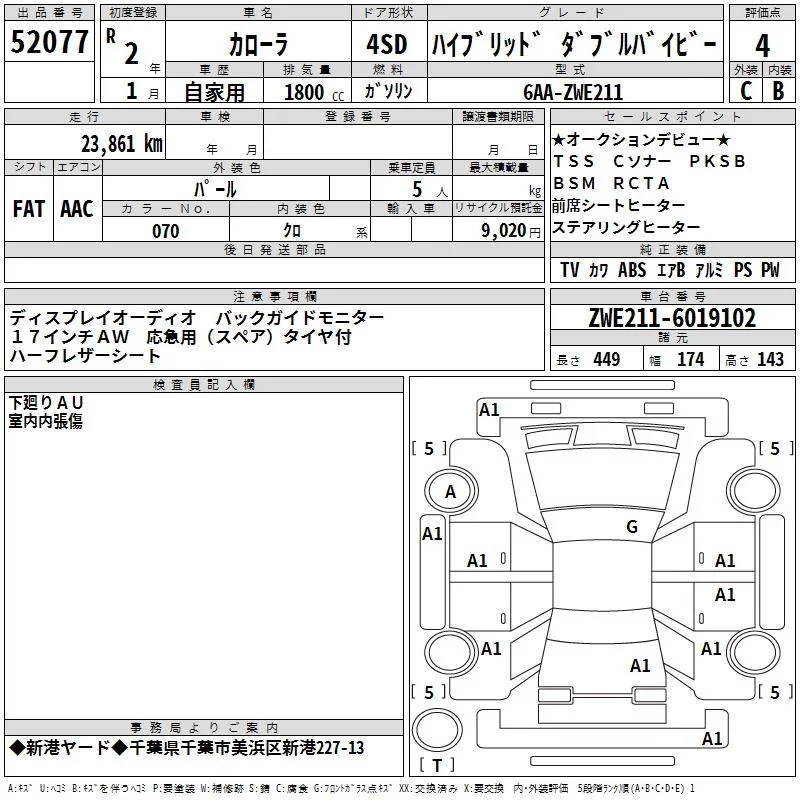
Task: Click interior grade B
Action: pyautogui.click(x=779, y=91)
